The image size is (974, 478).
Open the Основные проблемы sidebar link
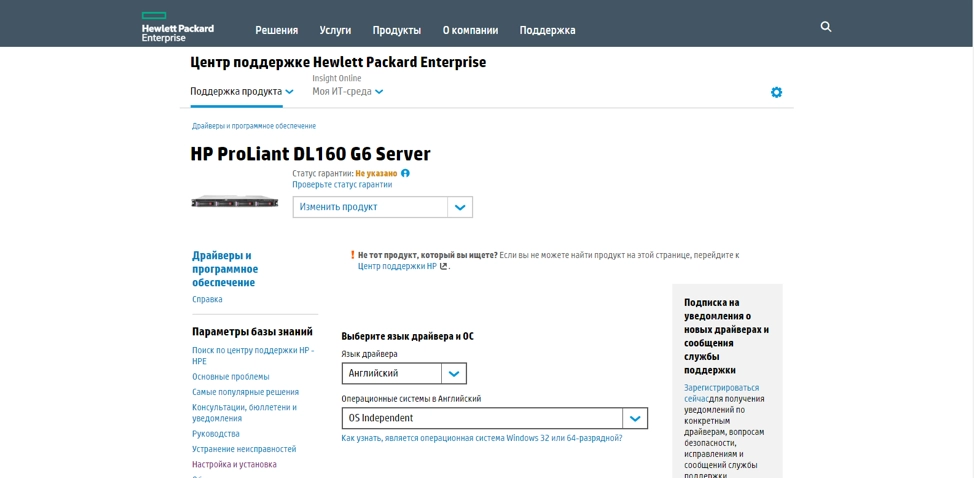point(230,377)
